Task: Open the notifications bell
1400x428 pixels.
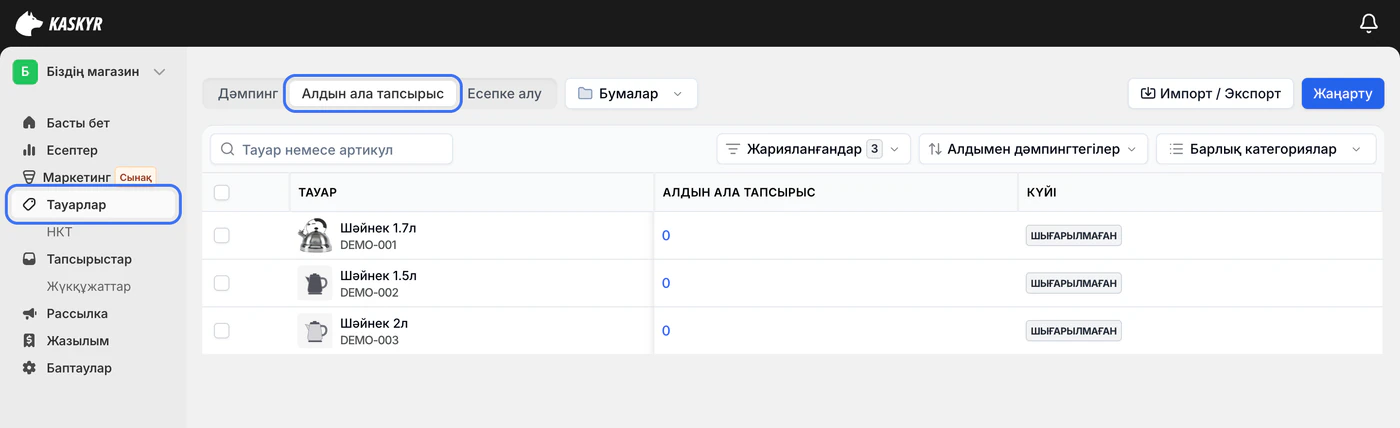Action: point(1369,23)
